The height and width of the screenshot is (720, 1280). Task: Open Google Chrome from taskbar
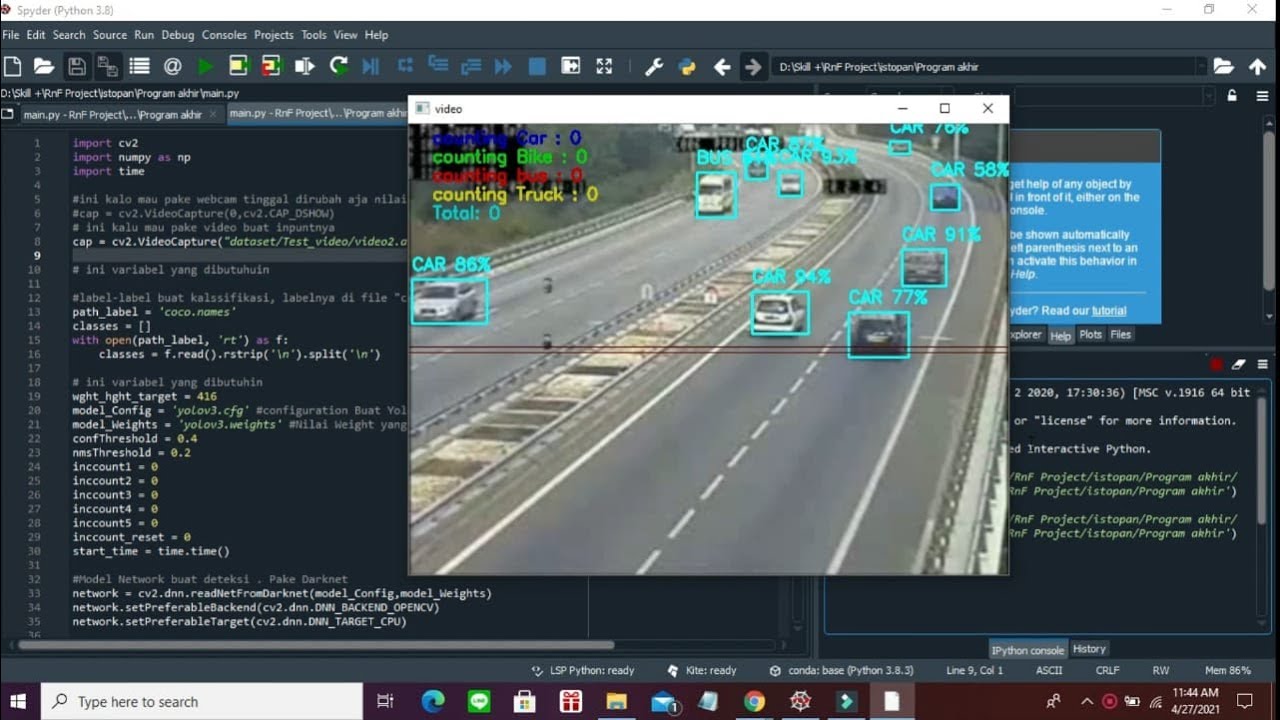coord(754,702)
